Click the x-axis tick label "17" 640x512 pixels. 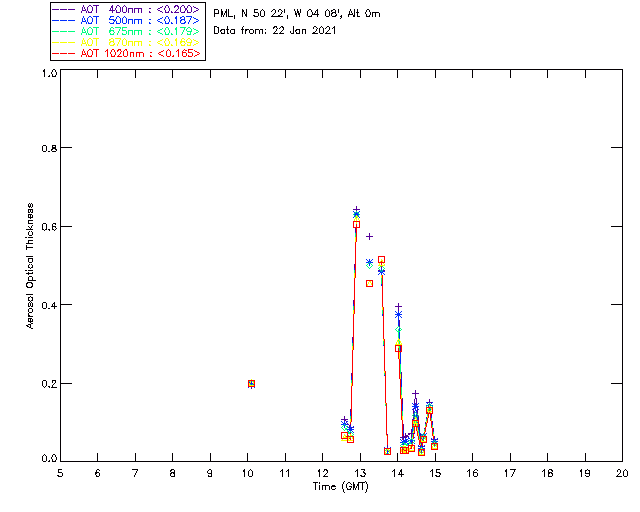pos(510,473)
